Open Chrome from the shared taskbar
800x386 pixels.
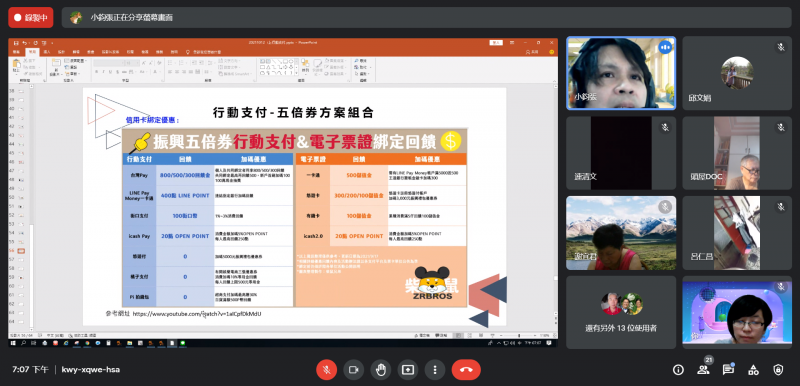[x=87, y=344]
